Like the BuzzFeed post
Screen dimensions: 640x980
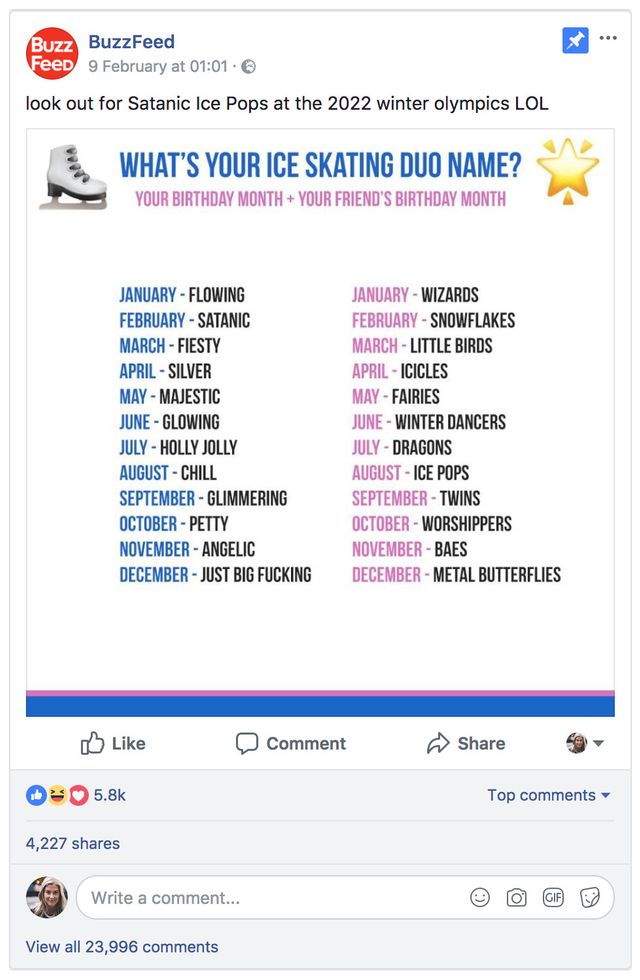click(x=113, y=743)
